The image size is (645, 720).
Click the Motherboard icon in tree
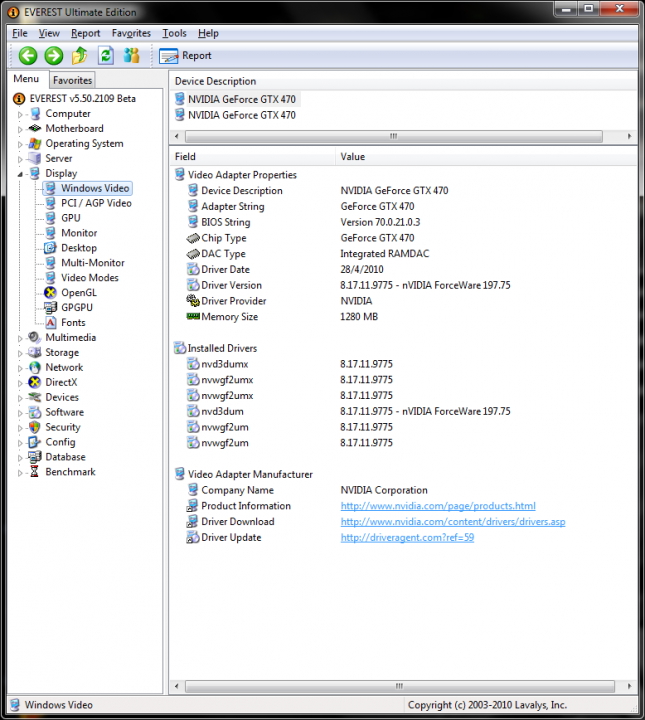click(34, 128)
